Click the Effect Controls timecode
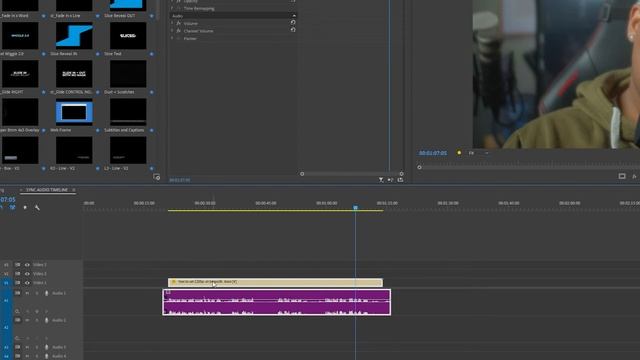 [x=180, y=180]
